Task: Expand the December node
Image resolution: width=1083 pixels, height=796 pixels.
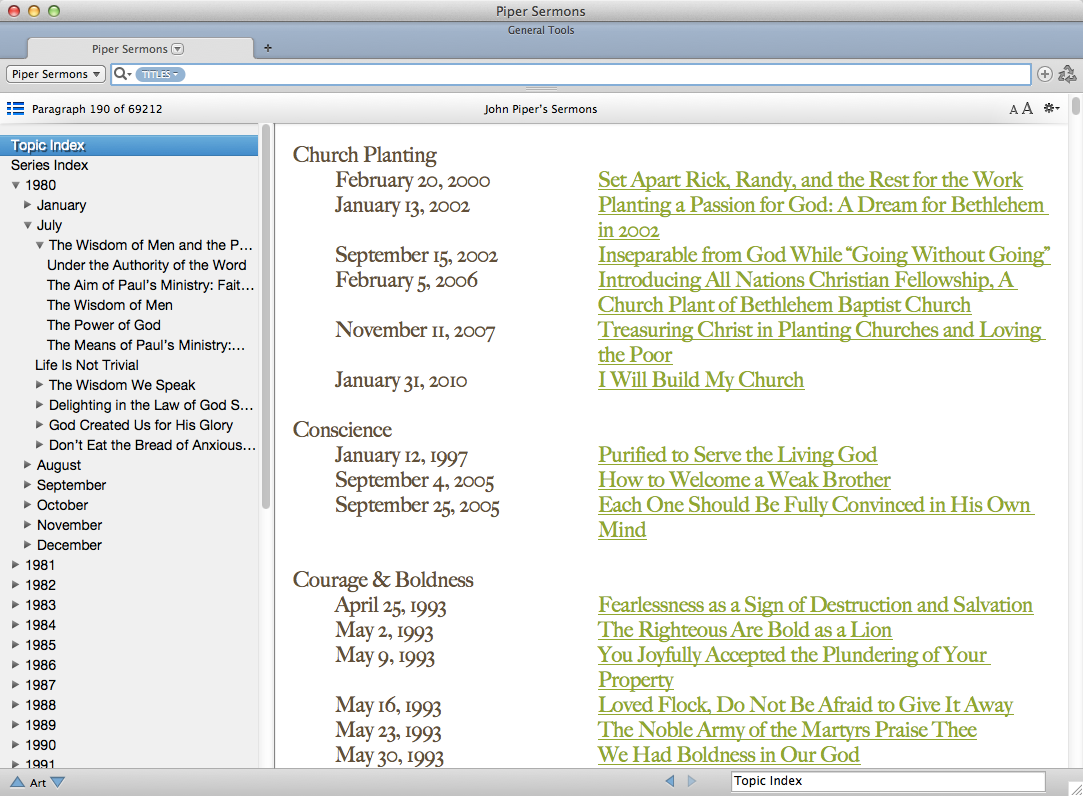Action: [x=28, y=544]
